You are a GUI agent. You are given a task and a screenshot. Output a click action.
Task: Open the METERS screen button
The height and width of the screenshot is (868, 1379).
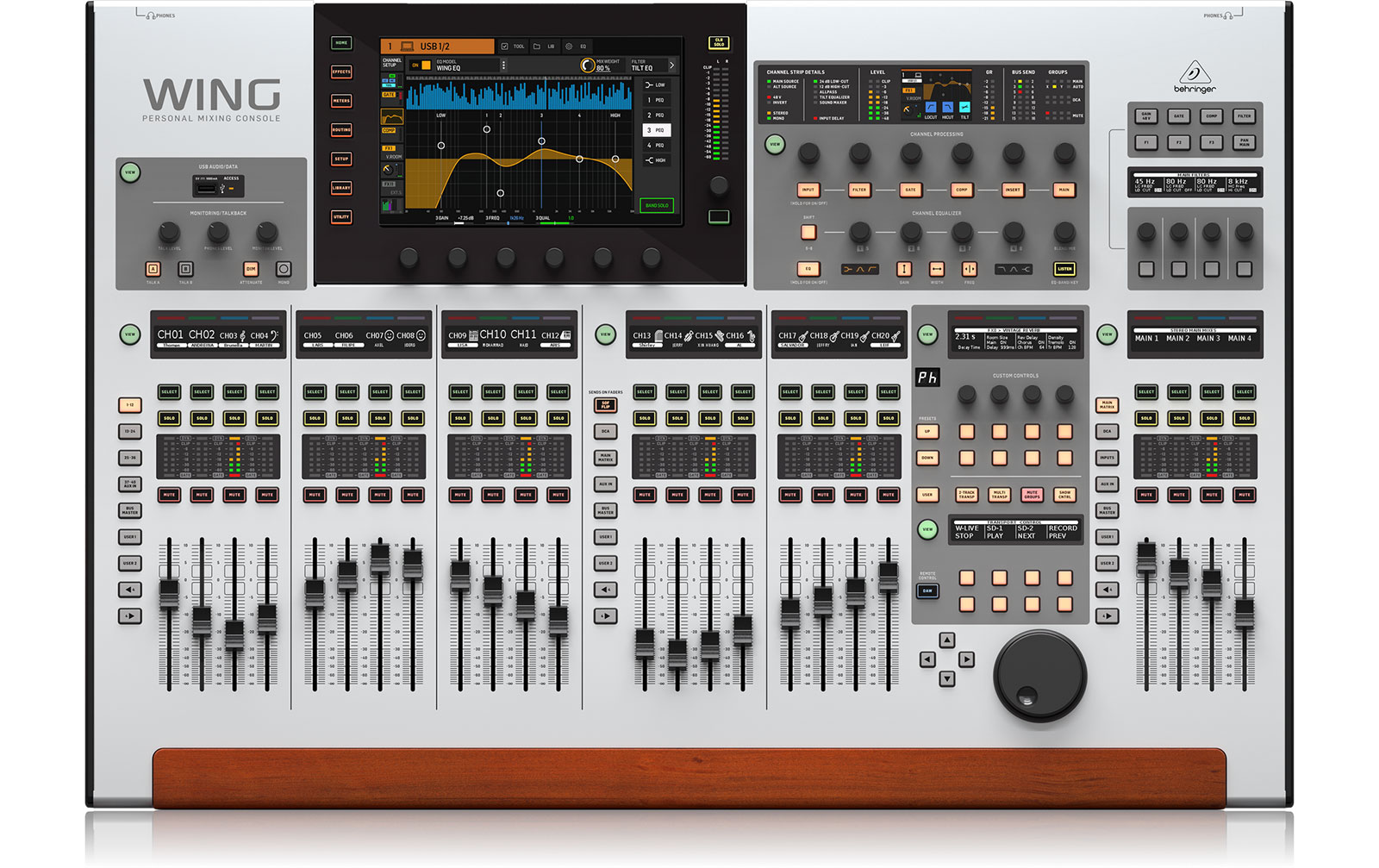(x=341, y=101)
